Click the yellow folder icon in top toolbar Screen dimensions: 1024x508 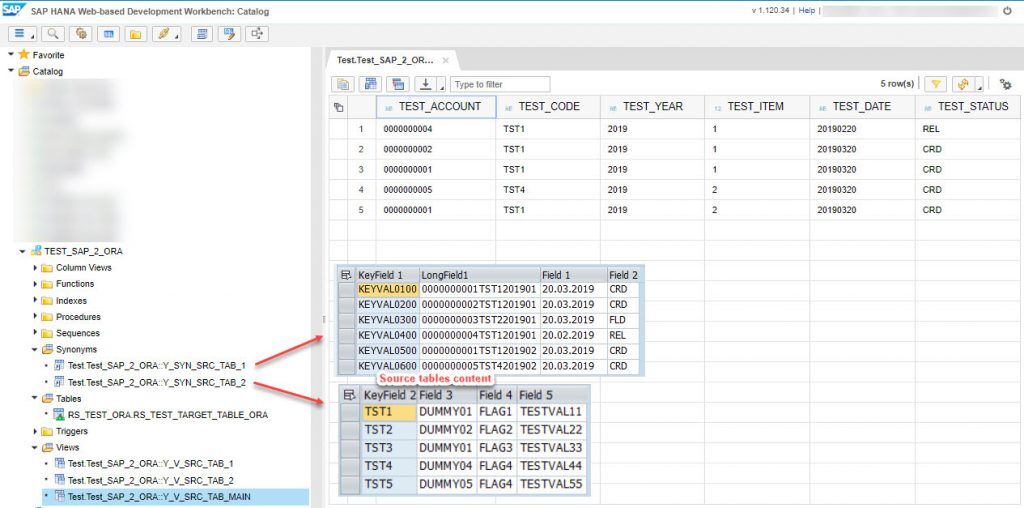tap(135, 34)
